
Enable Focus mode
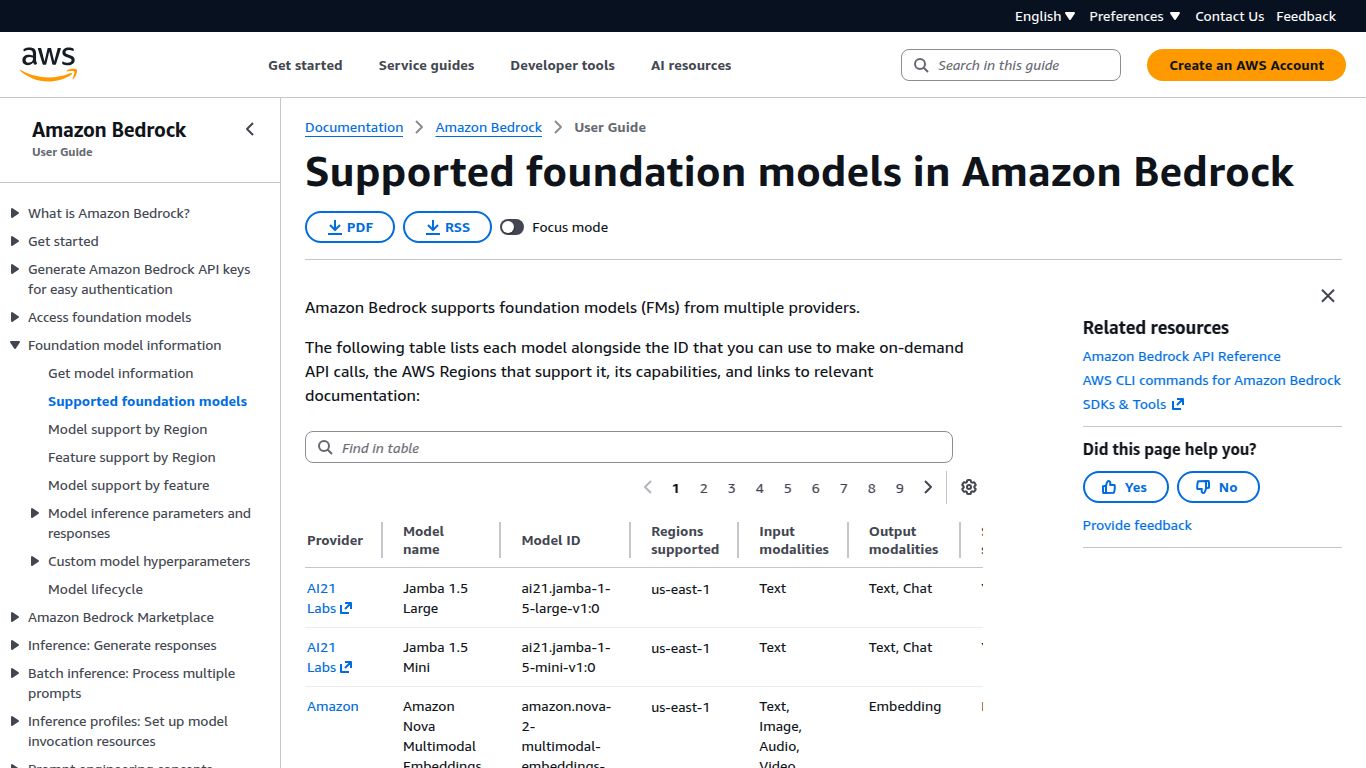(x=512, y=227)
